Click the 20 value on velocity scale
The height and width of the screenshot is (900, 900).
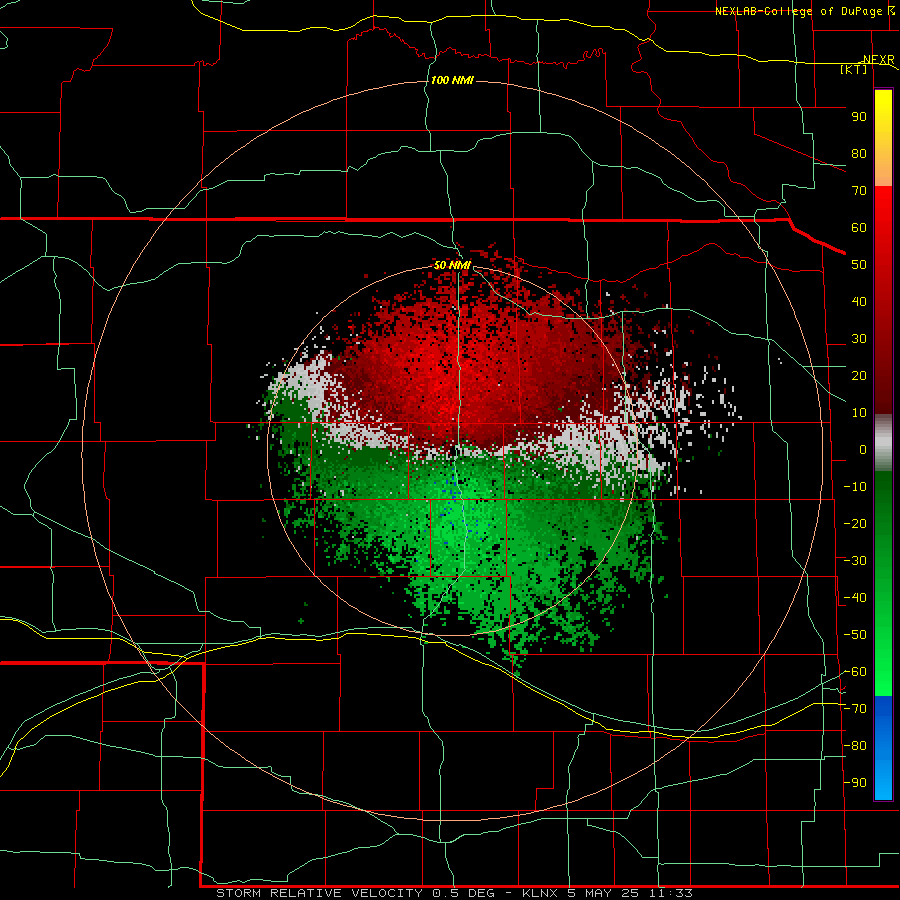(x=859, y=375)
